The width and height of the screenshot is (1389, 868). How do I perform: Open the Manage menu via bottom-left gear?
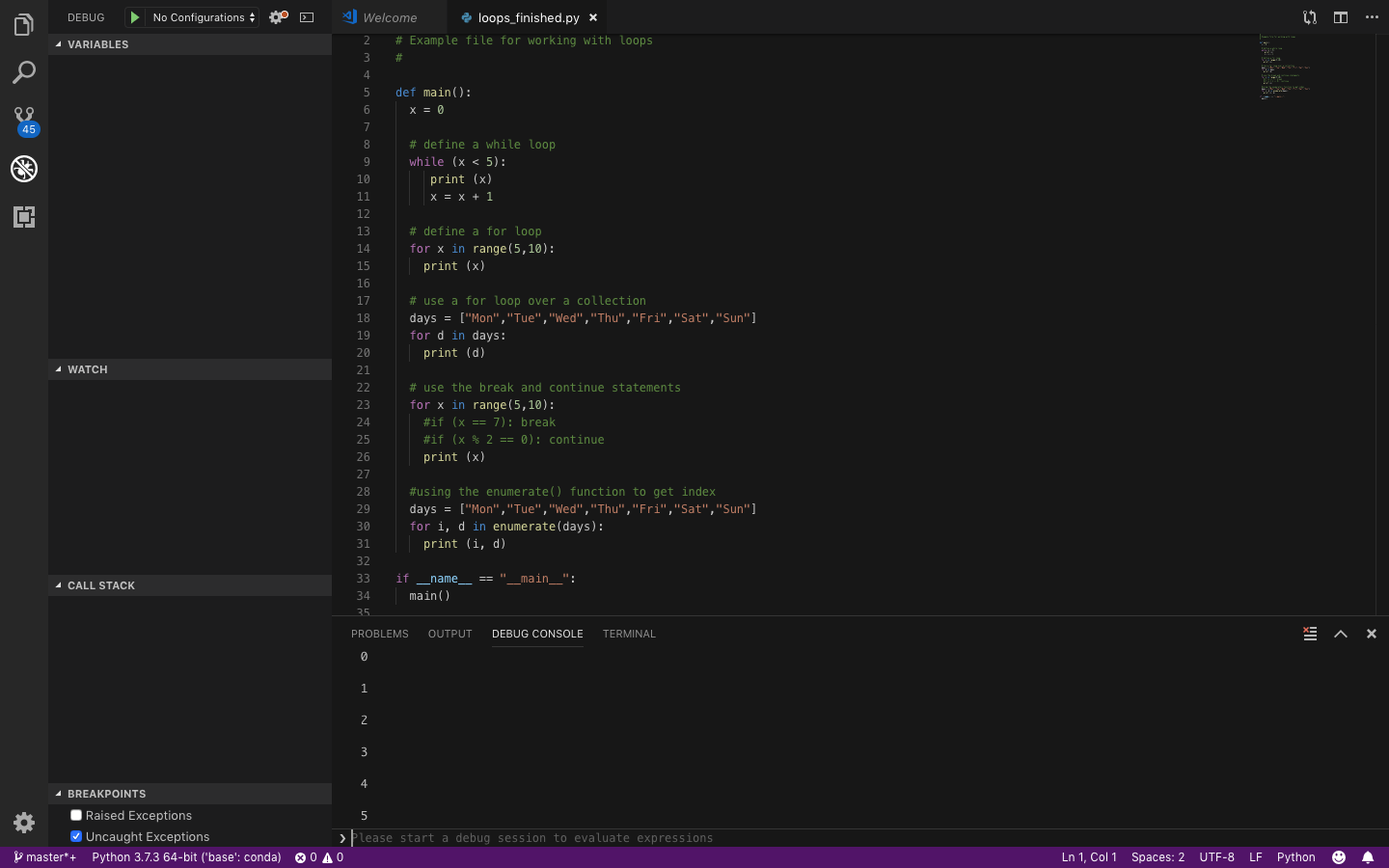tap(24, 825)
